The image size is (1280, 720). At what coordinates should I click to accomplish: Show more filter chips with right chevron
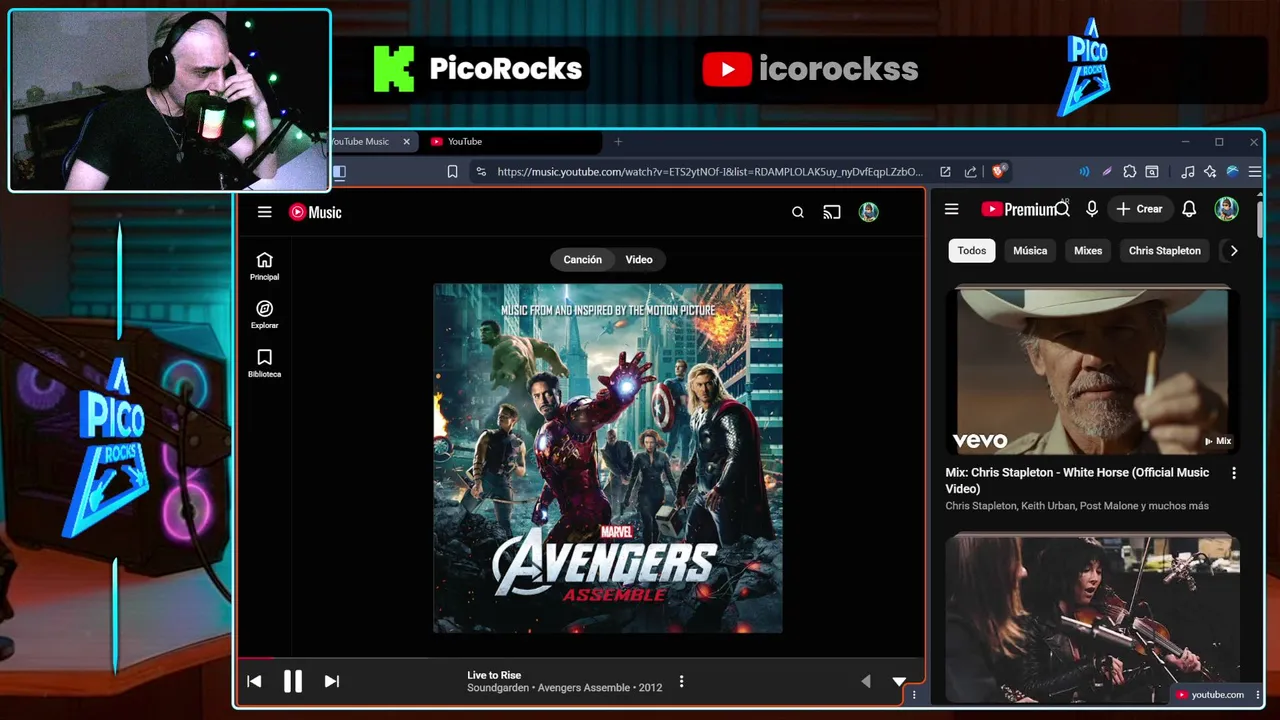click(x=1233, y=251)
